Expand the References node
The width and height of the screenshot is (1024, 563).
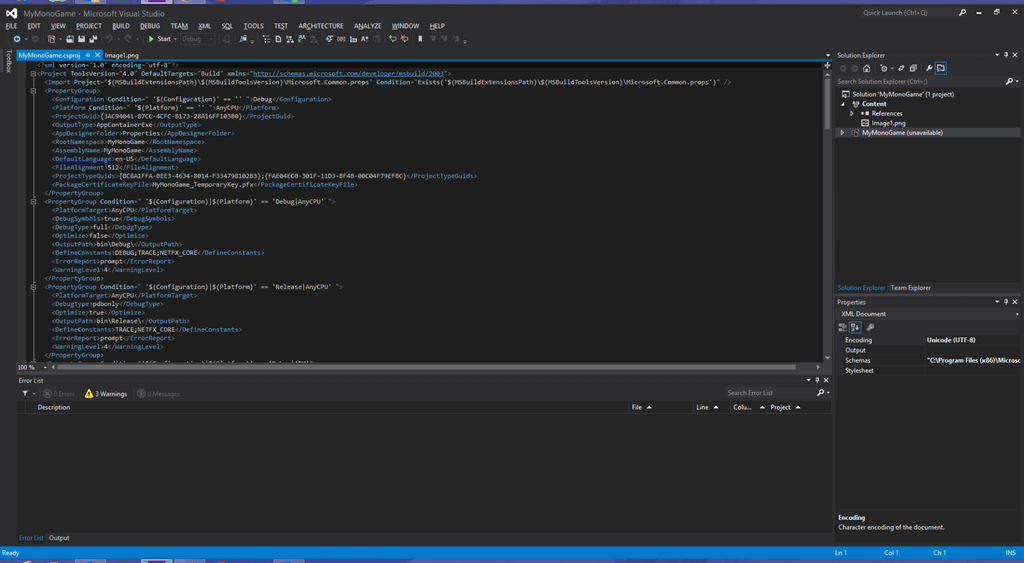pyautogui.click(x=852, y=114)
